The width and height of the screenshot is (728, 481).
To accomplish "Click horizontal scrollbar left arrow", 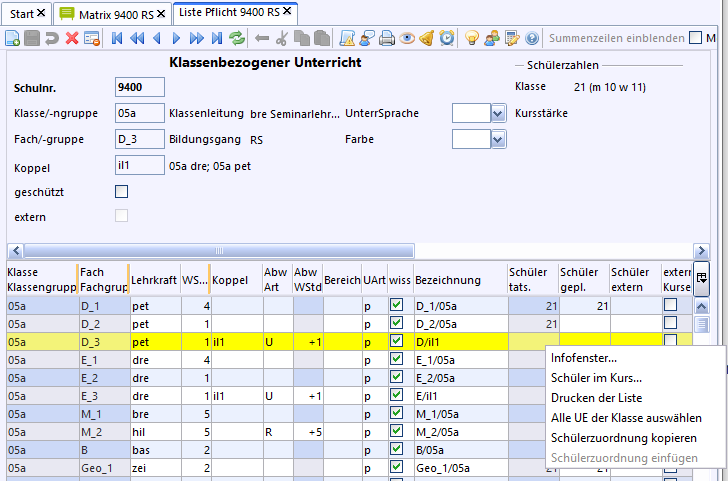I will 15,251.
